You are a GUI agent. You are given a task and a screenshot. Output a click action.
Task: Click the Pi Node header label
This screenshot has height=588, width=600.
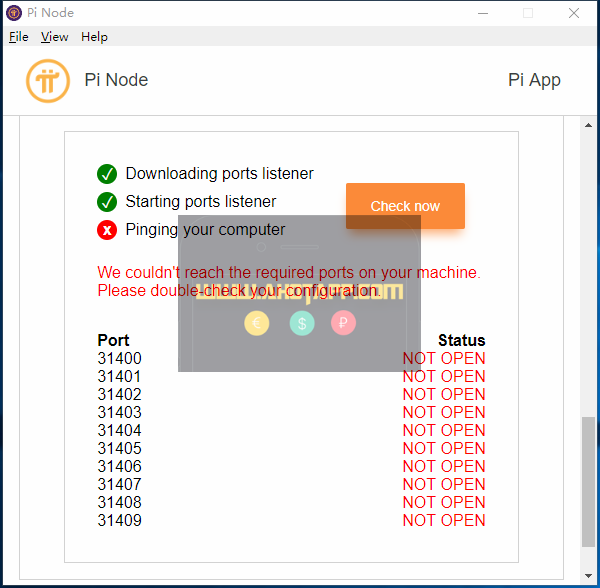[116, 80]
